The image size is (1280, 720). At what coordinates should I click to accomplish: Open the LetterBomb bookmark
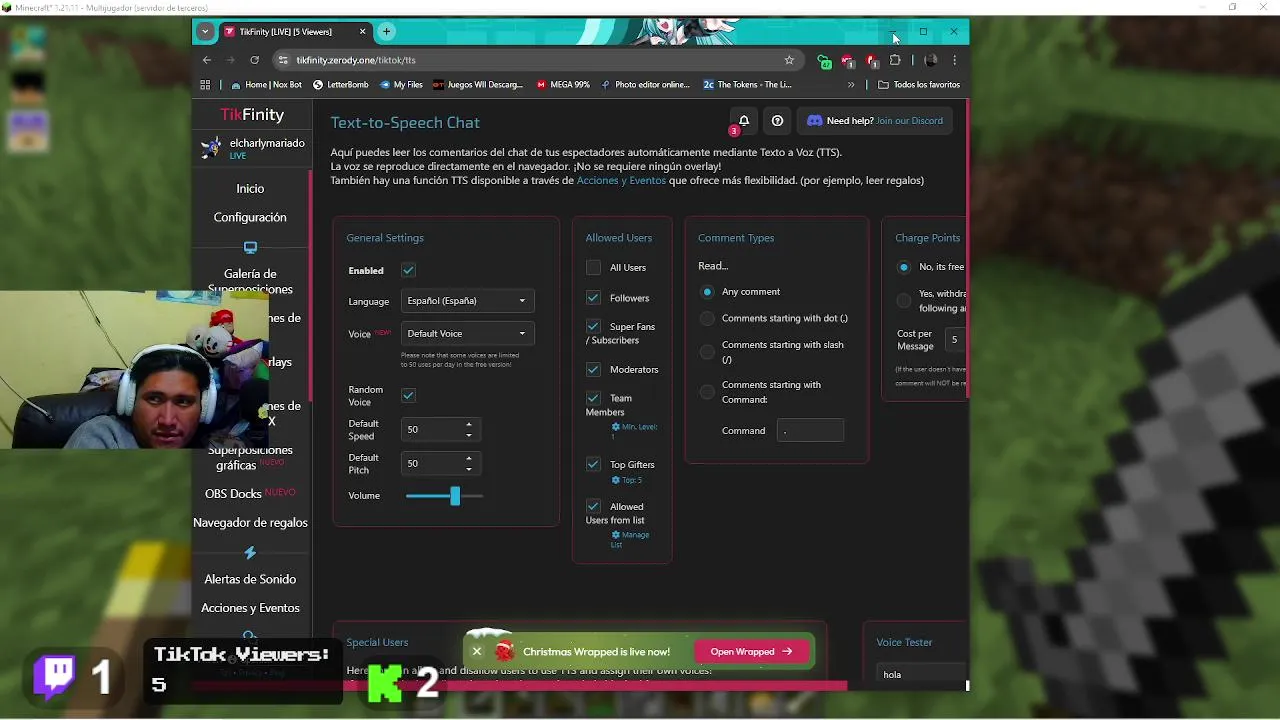[x=340, y=85]
